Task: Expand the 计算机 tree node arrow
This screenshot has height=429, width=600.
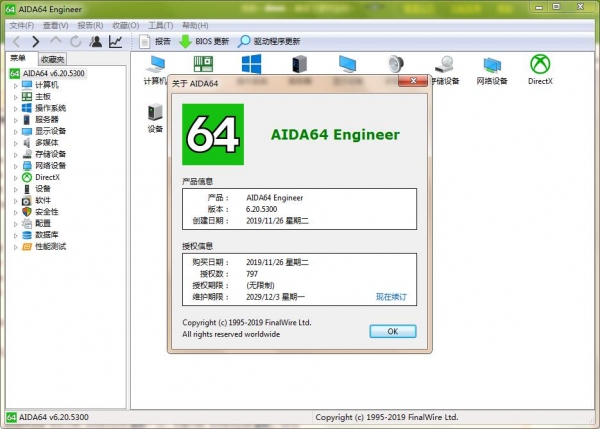Action: click(x=16, y=86)
